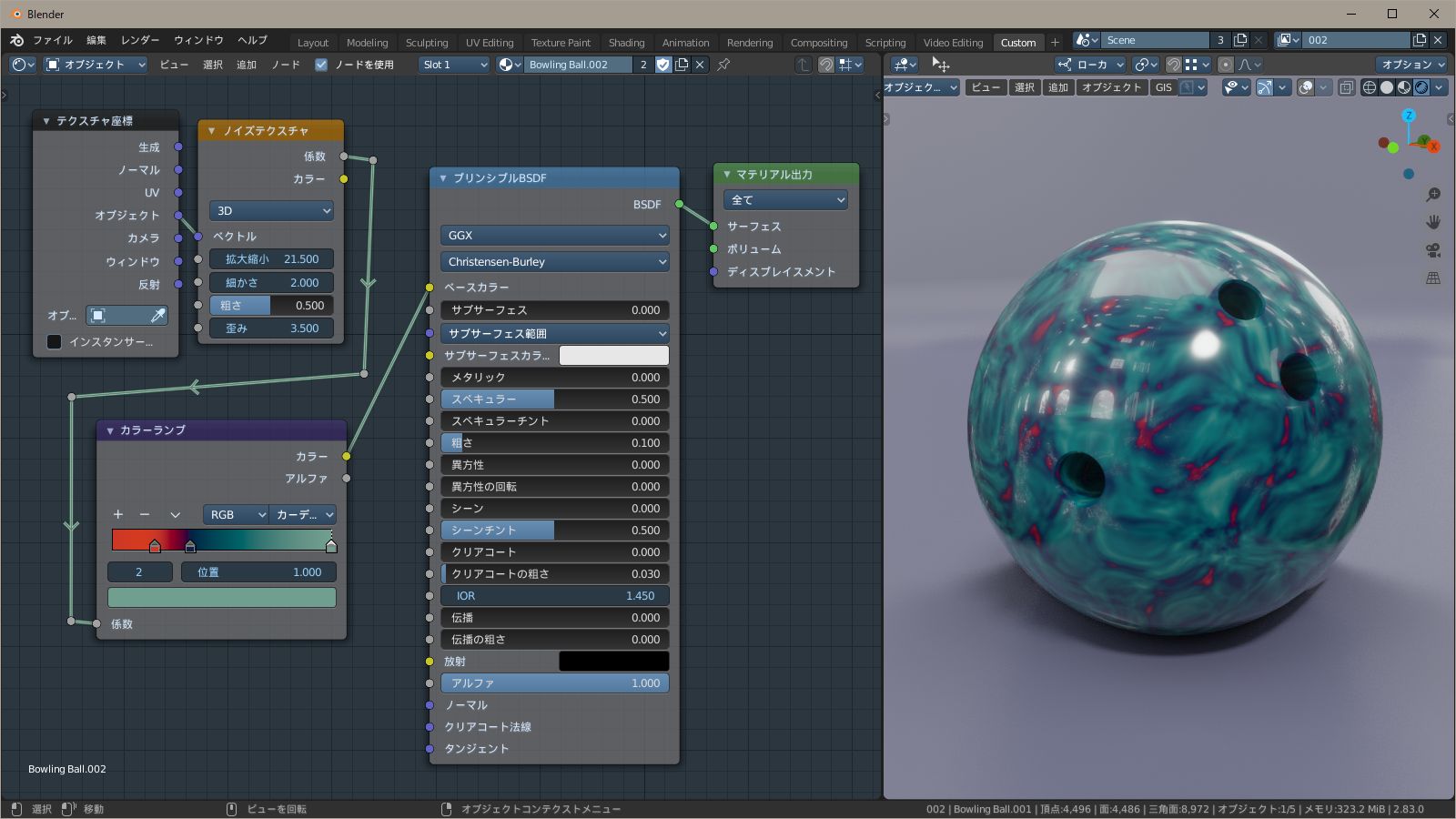Unlink the Bowling Ball.002 material
Screen dimensions: 1456x819
(700, 65)
